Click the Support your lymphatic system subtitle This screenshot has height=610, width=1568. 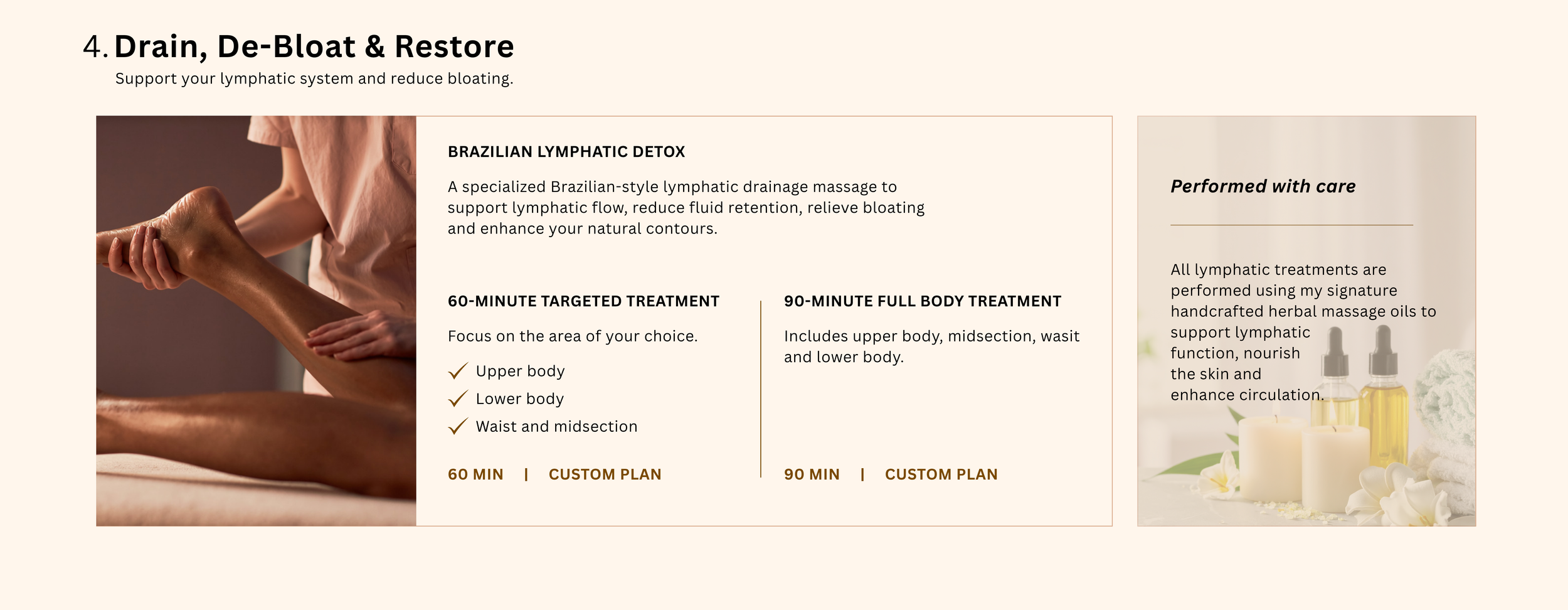314,79
